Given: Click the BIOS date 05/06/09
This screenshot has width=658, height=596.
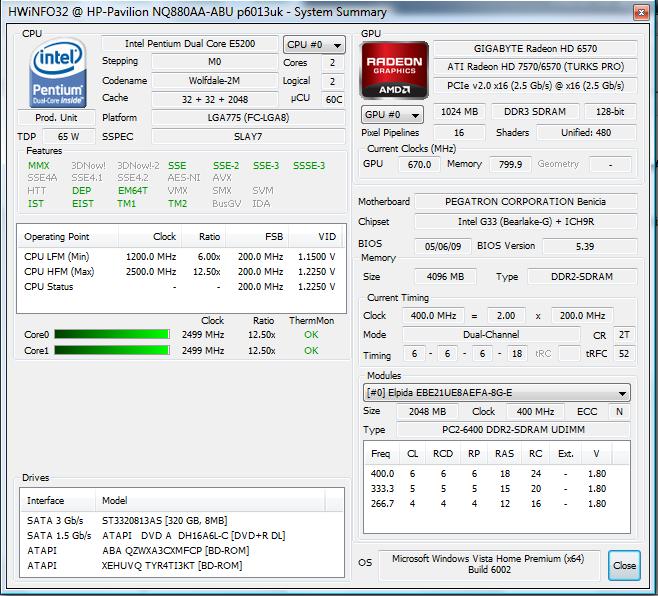Looking at the screenshot, I should point(443,246).
